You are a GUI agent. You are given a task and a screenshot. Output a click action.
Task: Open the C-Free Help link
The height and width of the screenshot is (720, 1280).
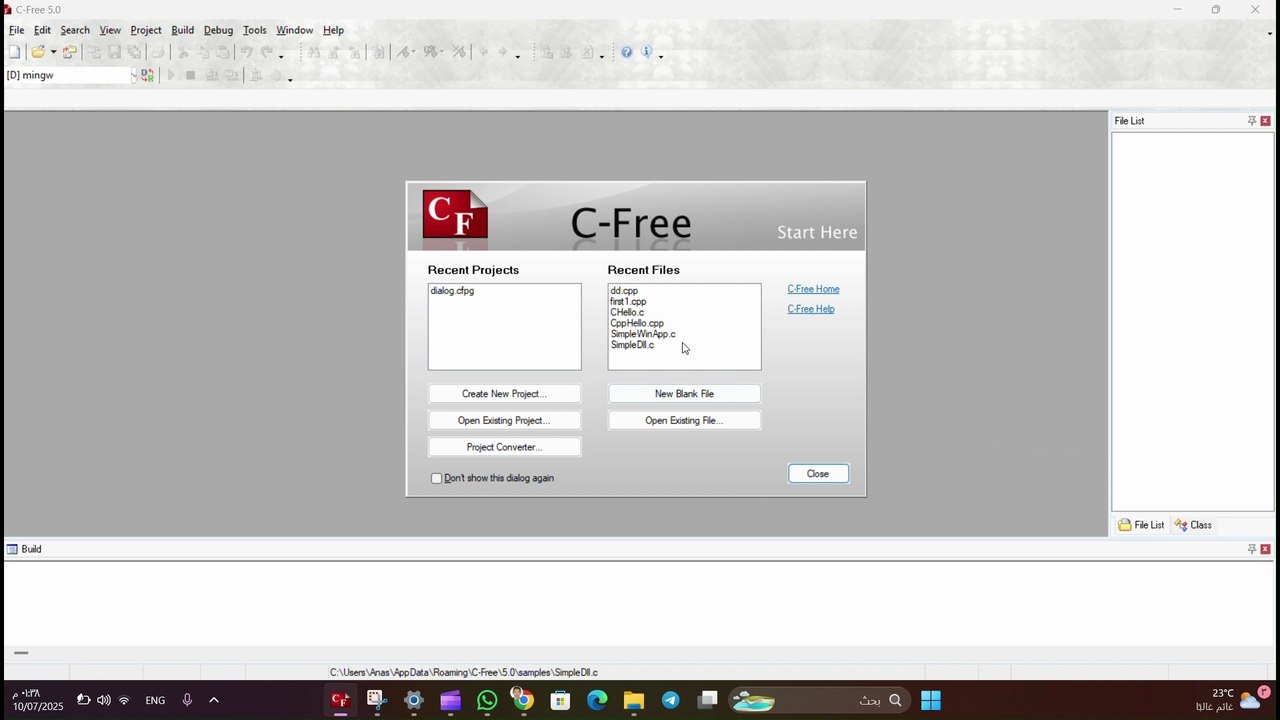tap(811, 309)
